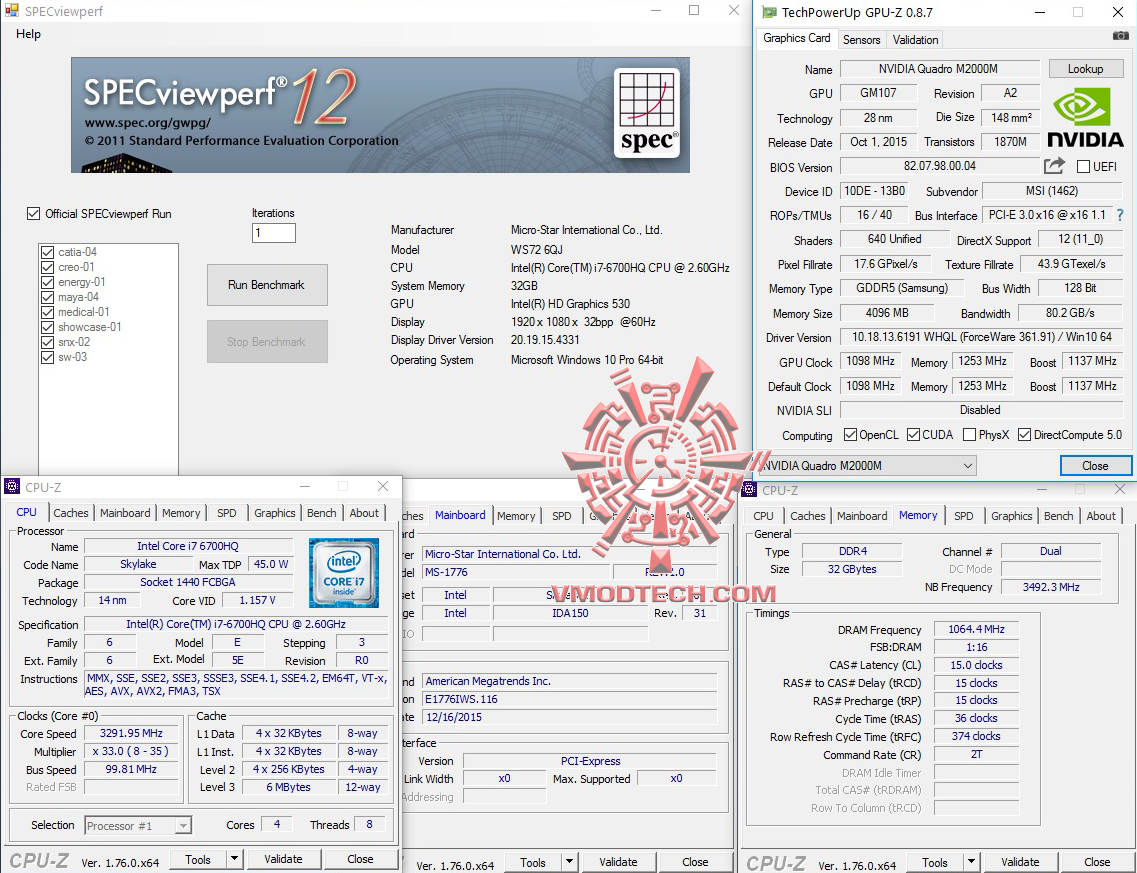This screenshot has width=1137, height=873.
Task: Click the Stop Benchmark button
Action: 267,342
